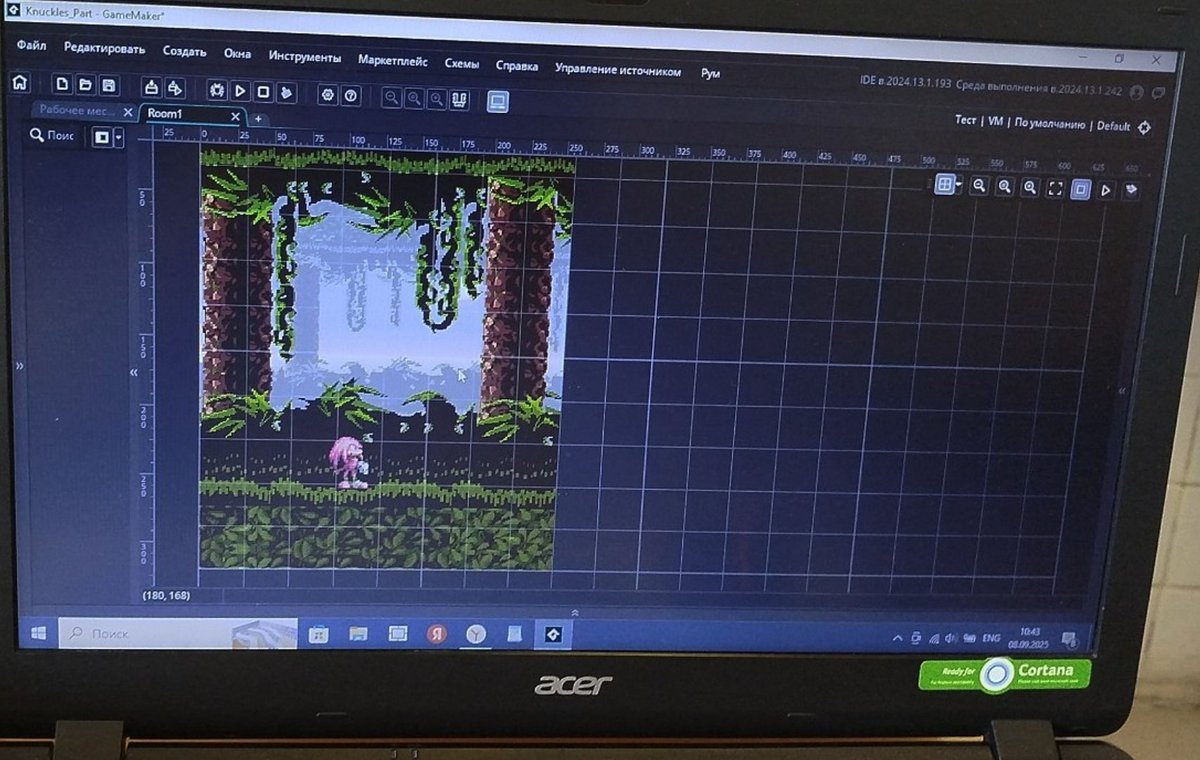Viewport: 1200px width, 760px height.
Task: Clean the build cache with the broom icon
Action: [x=287, y=93]
